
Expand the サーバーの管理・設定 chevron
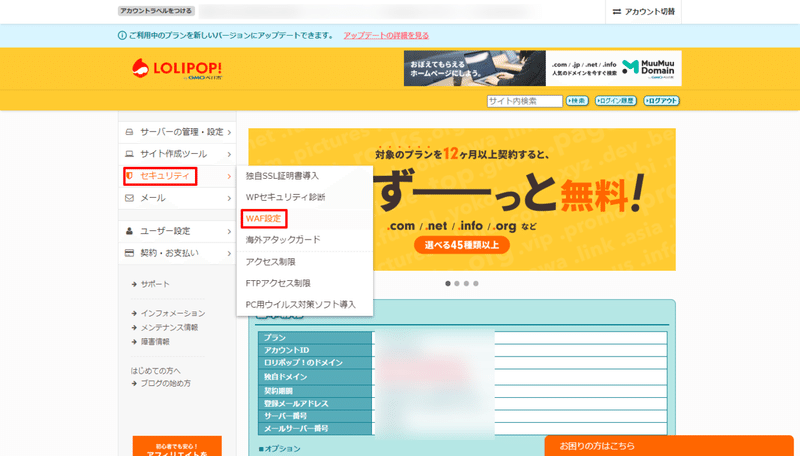click(229, 133)
